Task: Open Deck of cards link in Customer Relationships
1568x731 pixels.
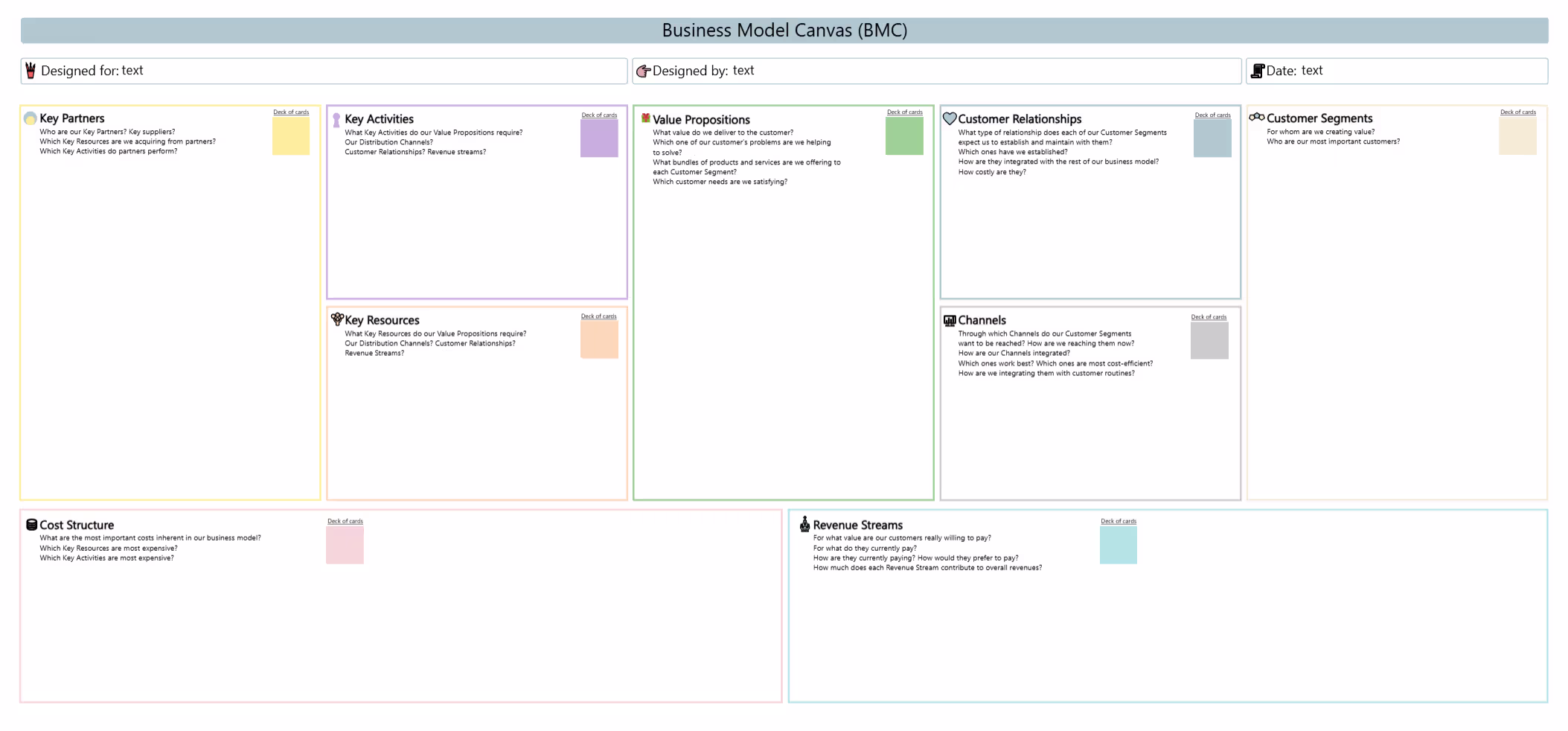Action: click(1213, 115)
